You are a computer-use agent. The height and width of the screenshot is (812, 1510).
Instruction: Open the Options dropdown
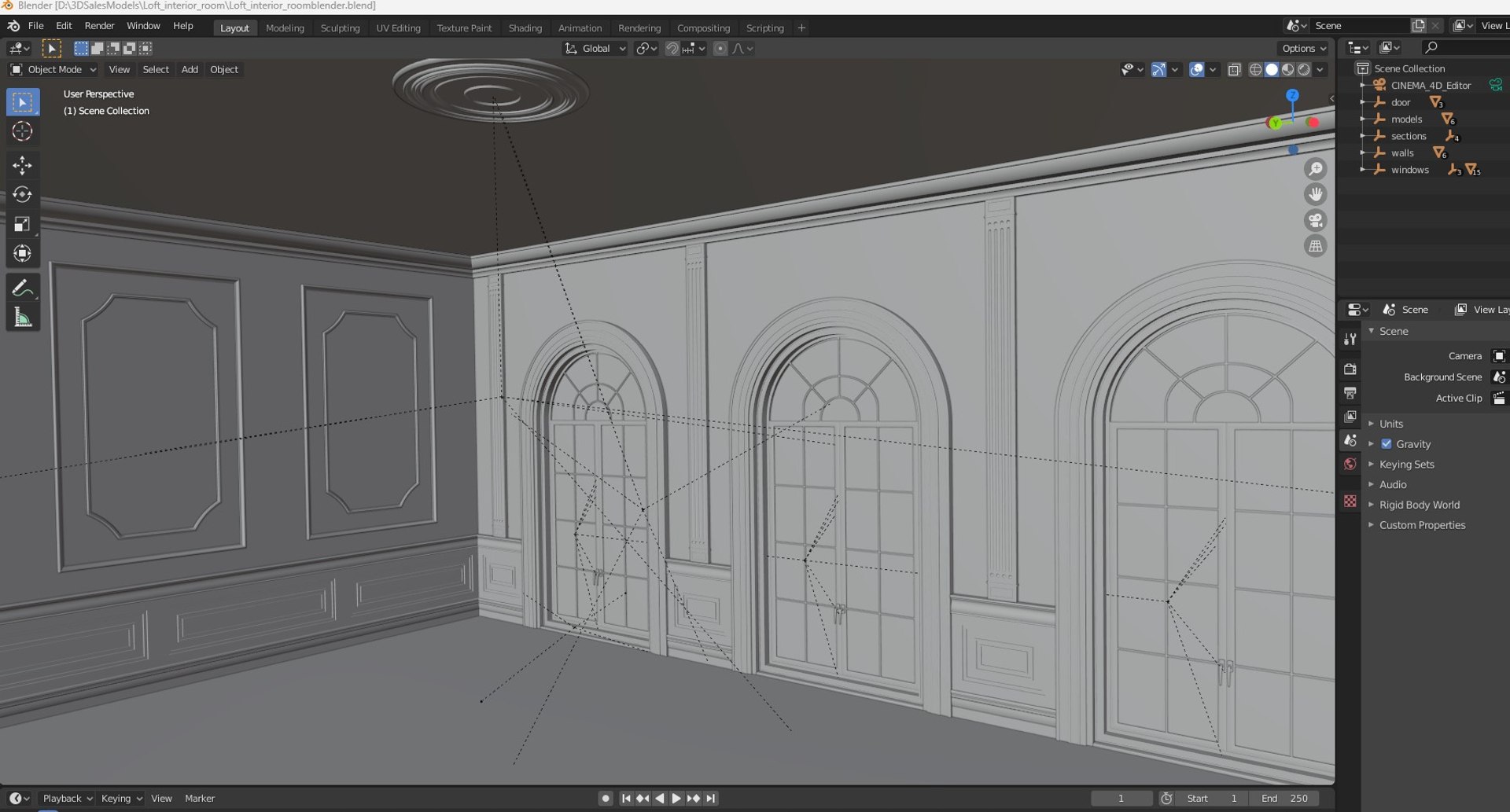click(1304, 49)
